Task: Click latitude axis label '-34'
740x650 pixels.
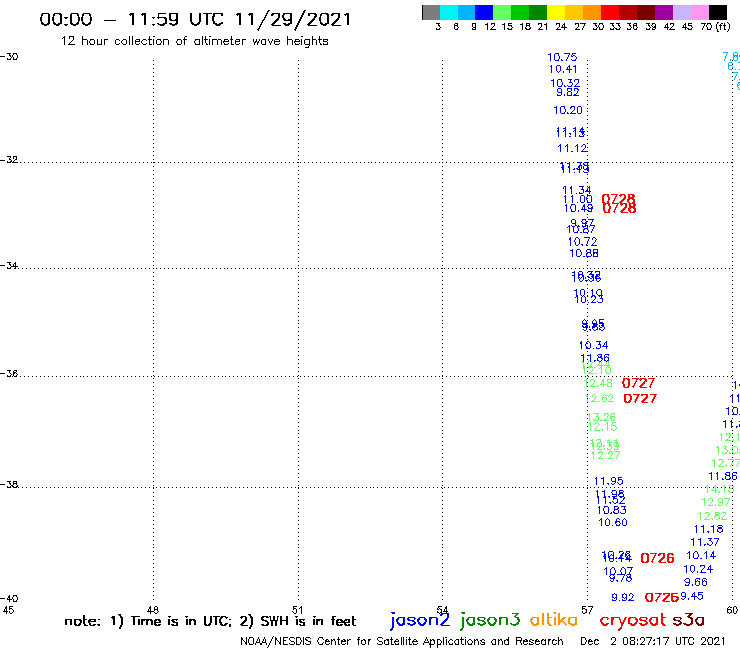Action: coord(8,265)
